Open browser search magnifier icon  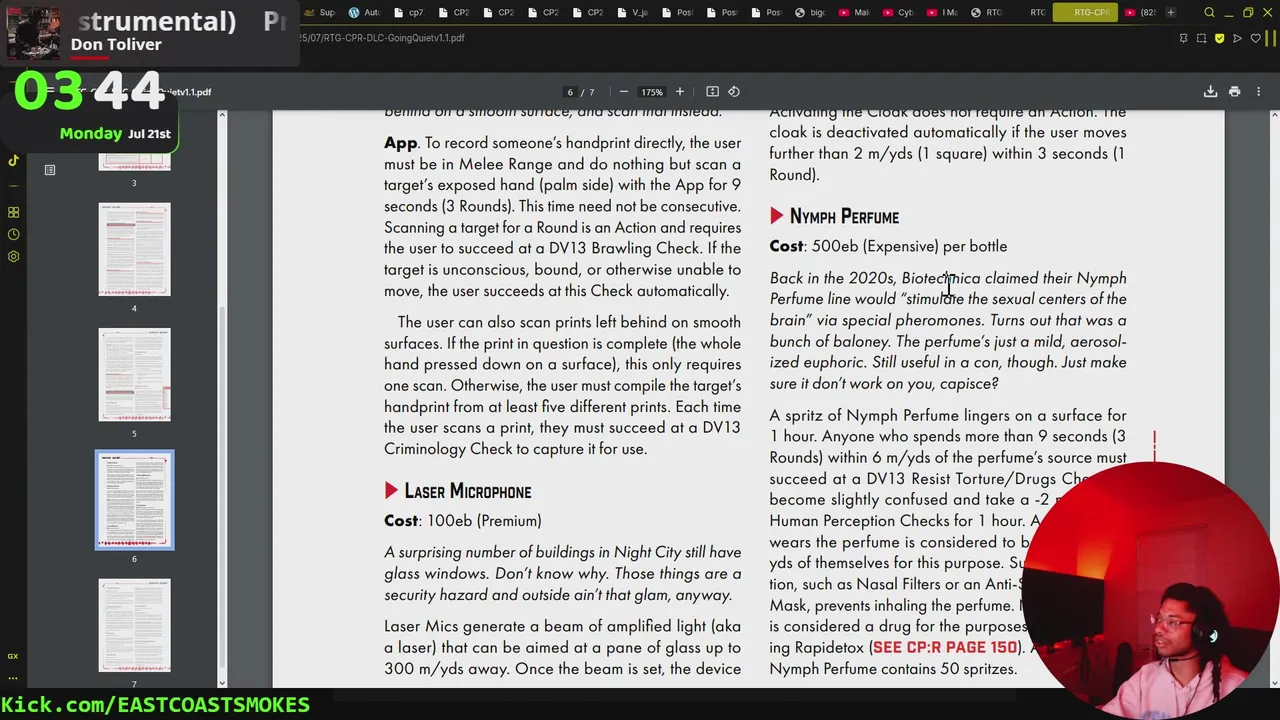[1209, 13]
